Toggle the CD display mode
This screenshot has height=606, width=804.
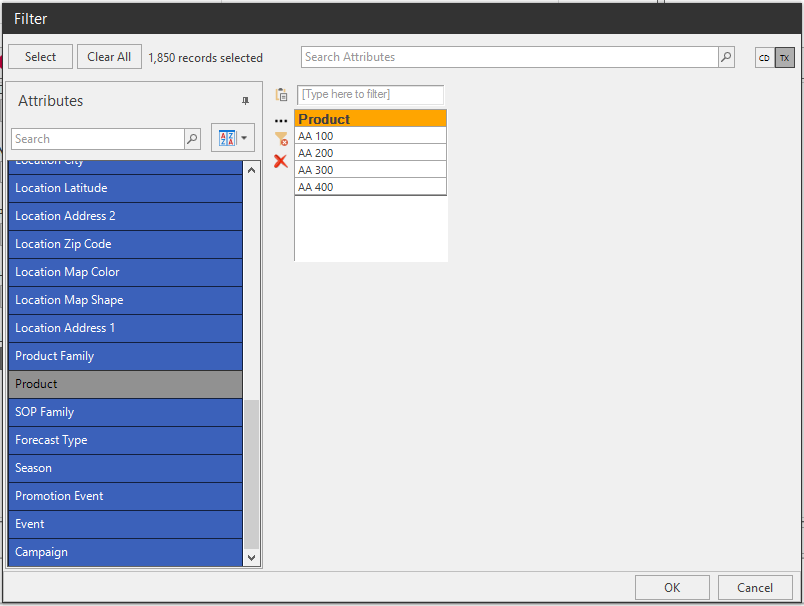(x=764, y=58)
